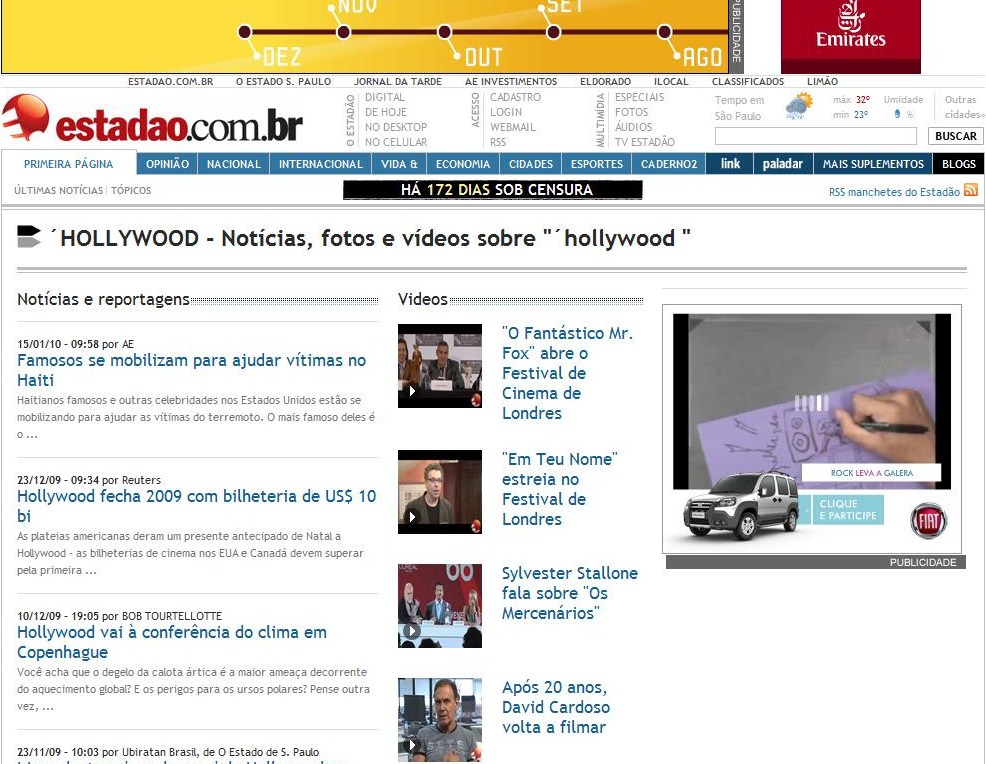Open the No Celular link
This screenshot has height=764, width=986.
[x=396, y=142]
